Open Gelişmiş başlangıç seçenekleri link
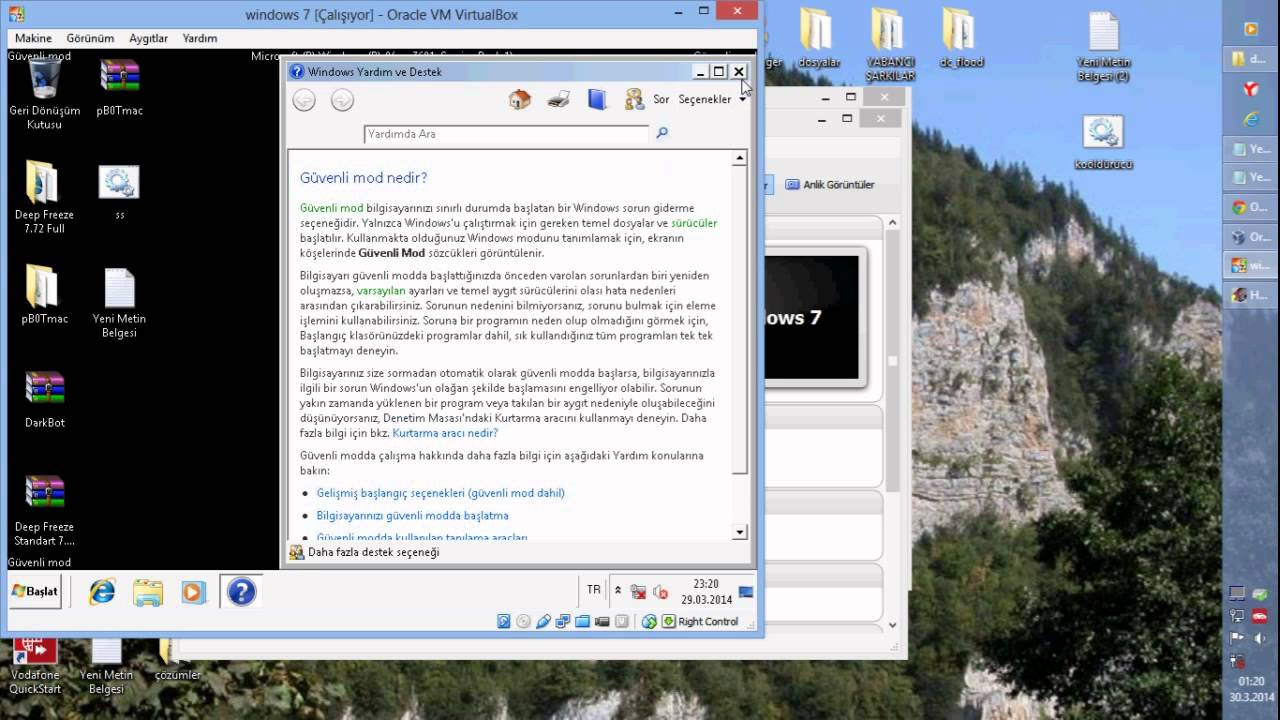This screenshot has height=720, width=1280. pyautogui.click(x=440, y=493)
